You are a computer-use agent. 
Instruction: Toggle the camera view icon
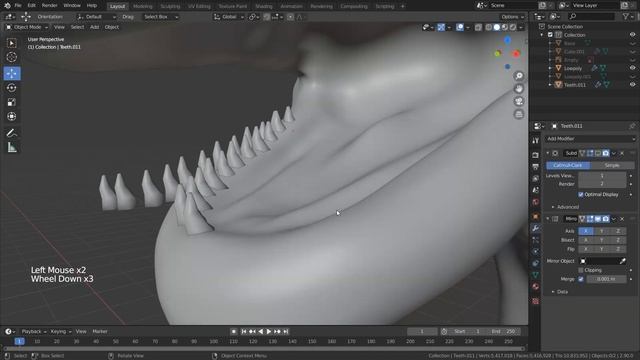[519, 101]
